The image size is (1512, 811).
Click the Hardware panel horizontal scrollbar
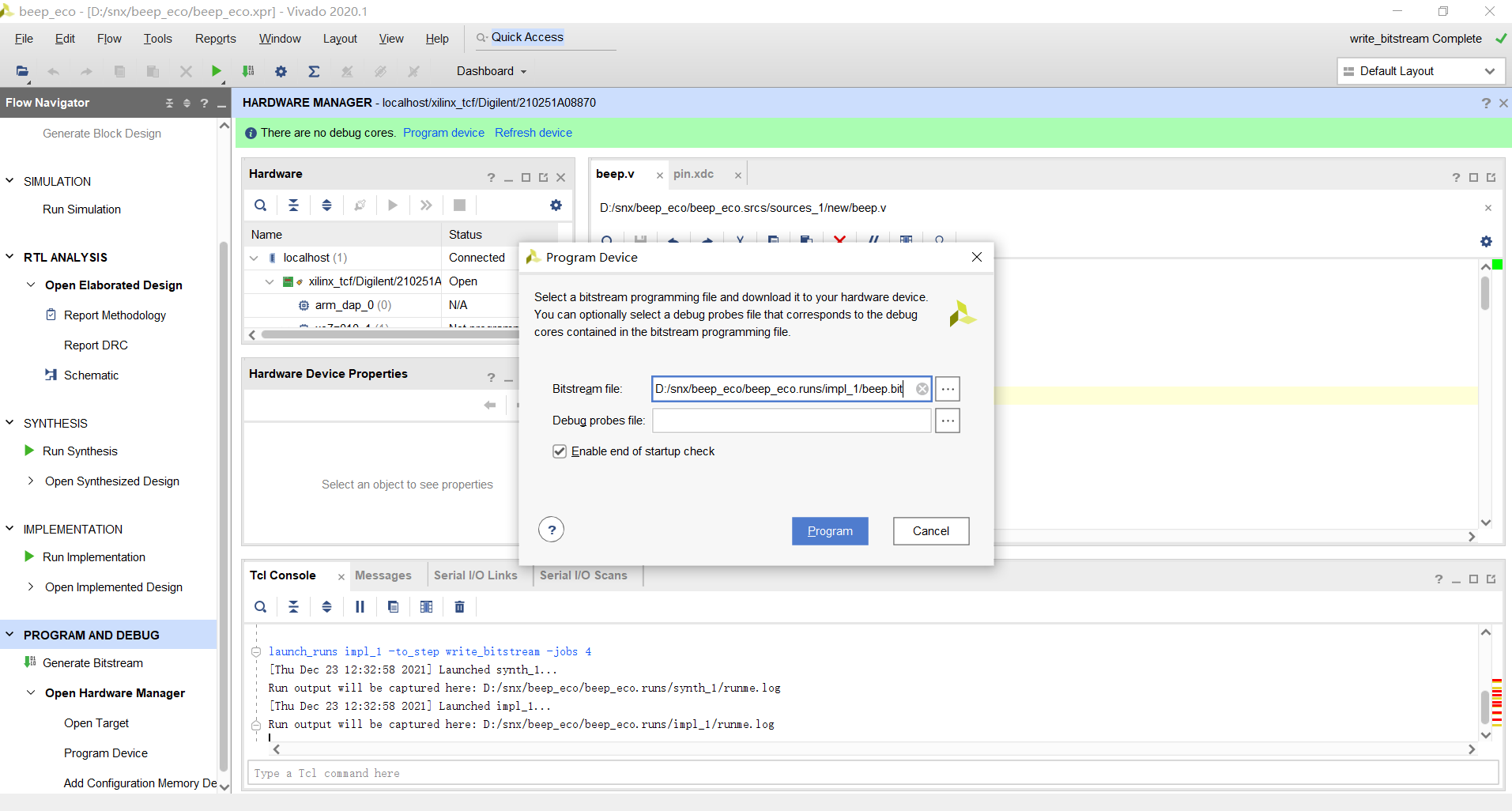pos(390,334)
